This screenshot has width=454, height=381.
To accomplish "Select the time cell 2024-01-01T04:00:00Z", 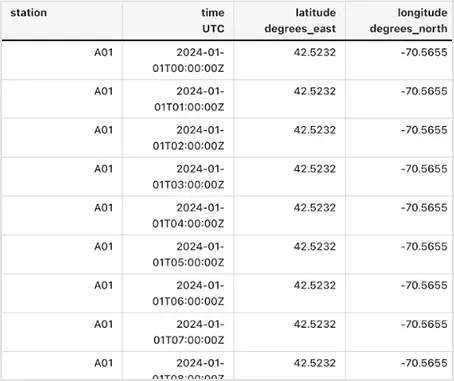I will (188, 215).
